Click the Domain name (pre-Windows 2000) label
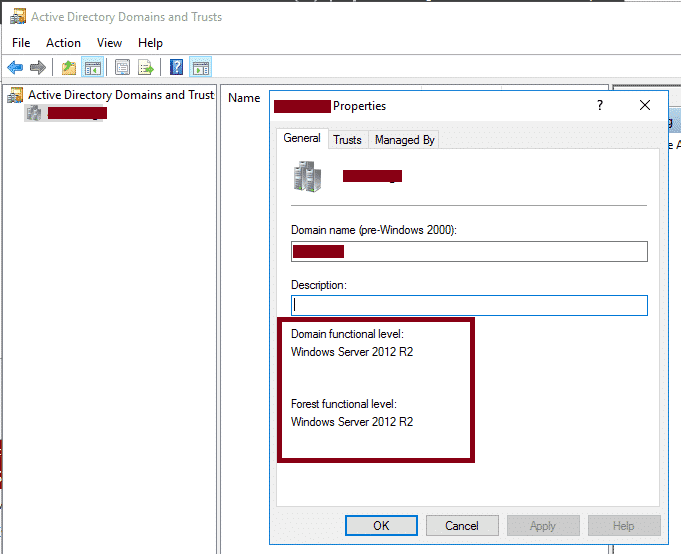Screen dimensions: 681x554 (374, 230)
